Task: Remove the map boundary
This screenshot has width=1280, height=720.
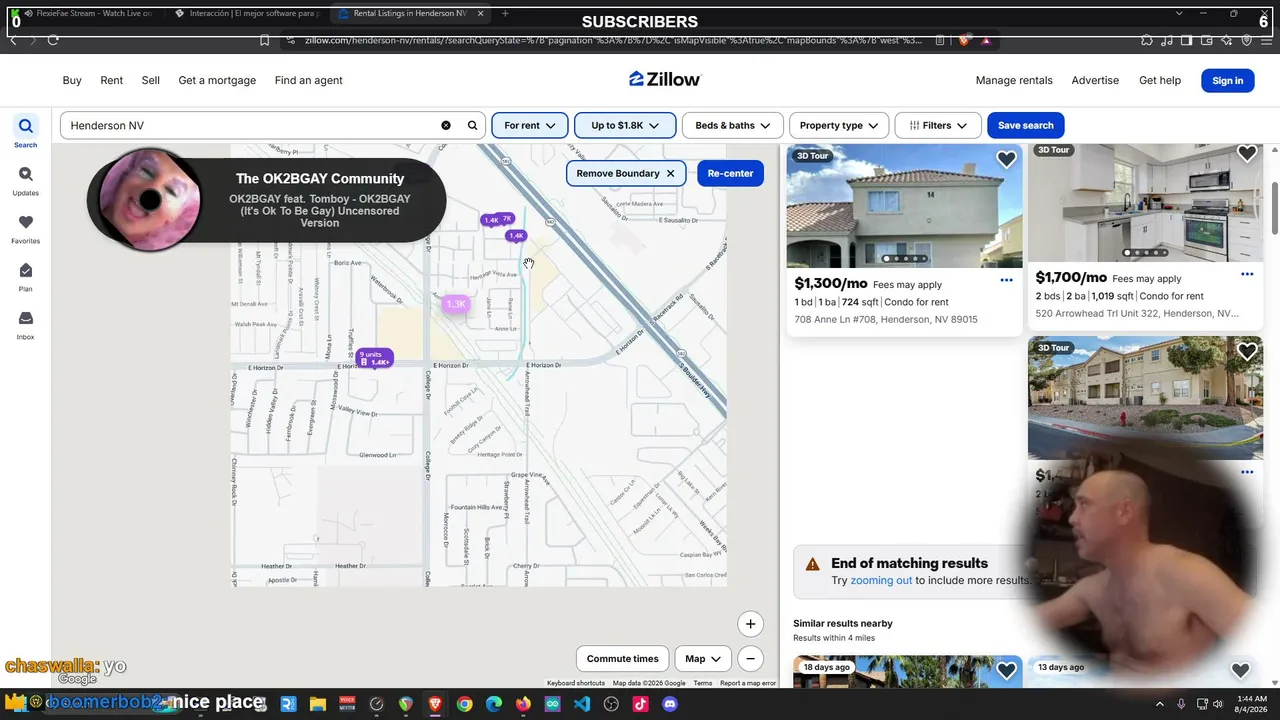Action: [x=626, y=173]
